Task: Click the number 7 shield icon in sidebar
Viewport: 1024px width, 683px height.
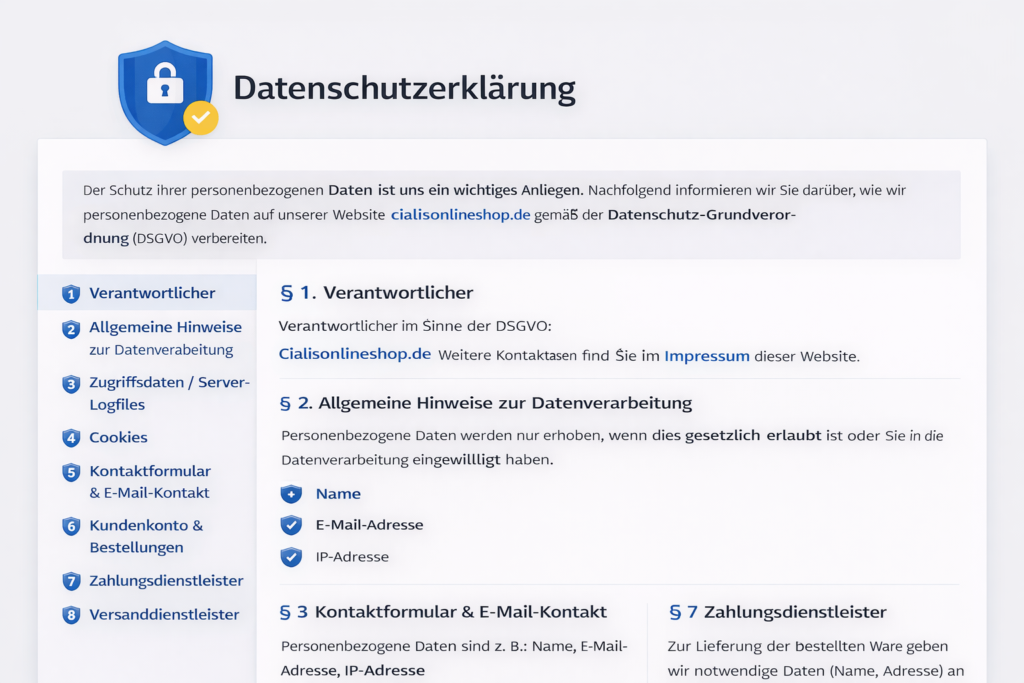Action: click(x=70, y=581)
